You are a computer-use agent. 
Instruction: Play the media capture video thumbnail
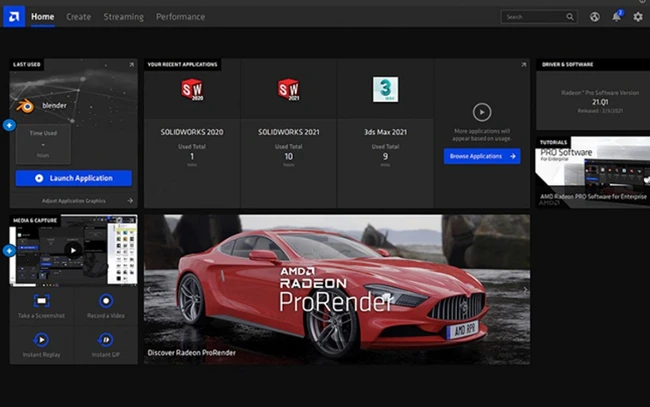[73, 250]
